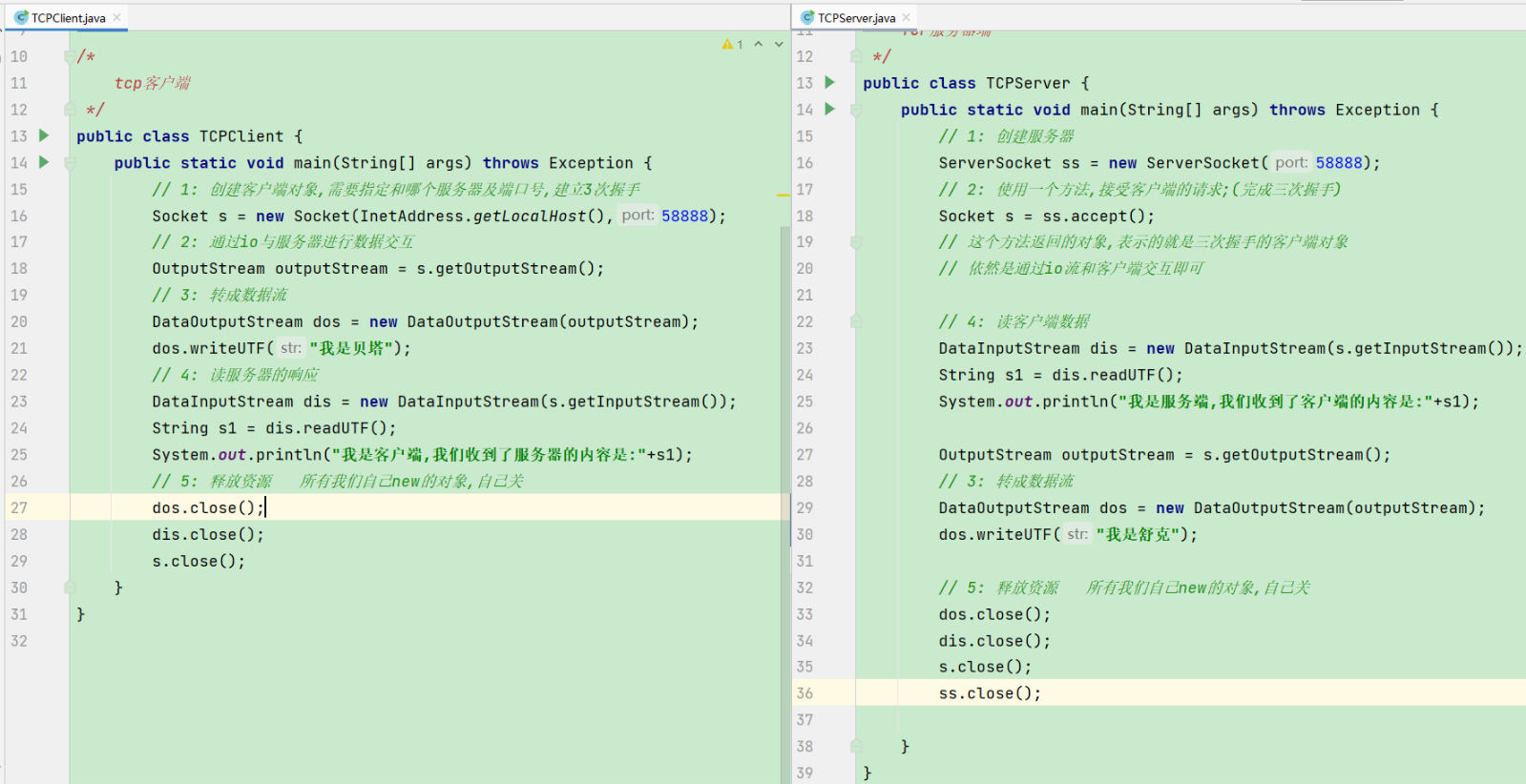1526x784 pixels.
Task: Close the TCPServer.java tab
Action: 907,17
